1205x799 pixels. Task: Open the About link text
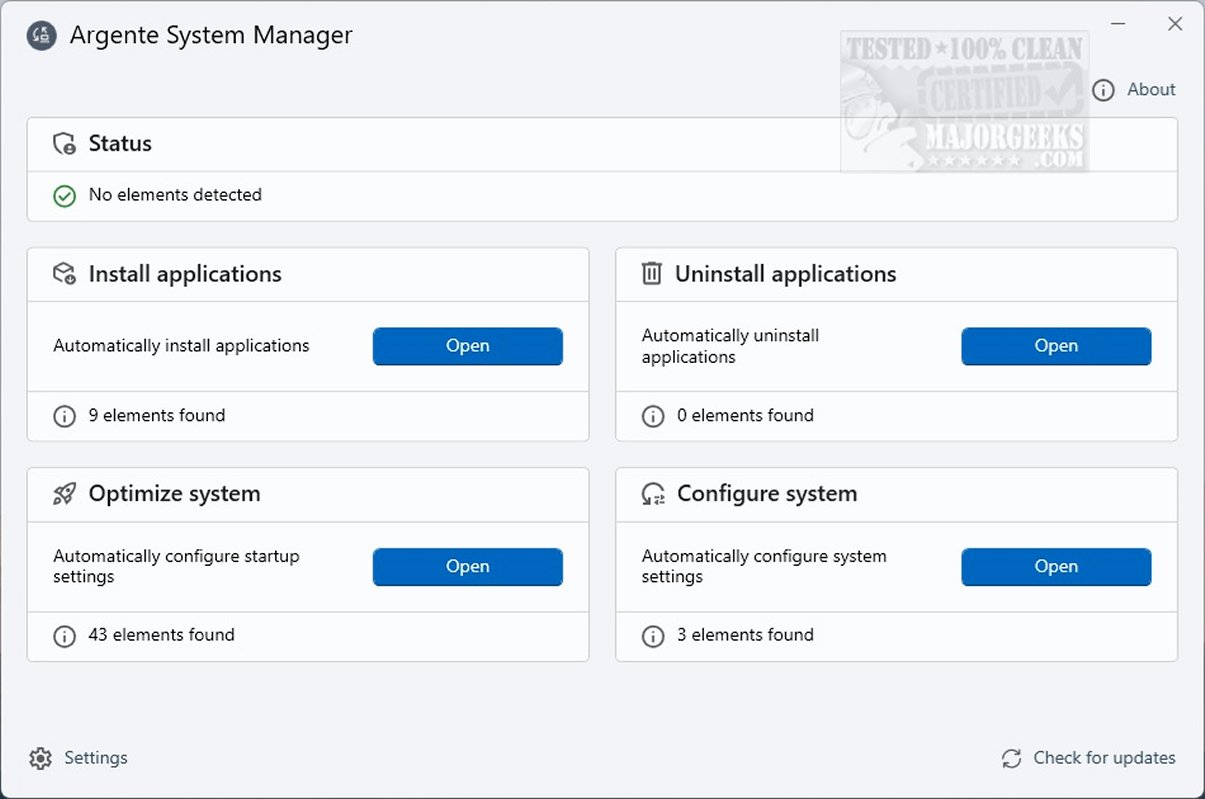click(x=1151, y=90)
